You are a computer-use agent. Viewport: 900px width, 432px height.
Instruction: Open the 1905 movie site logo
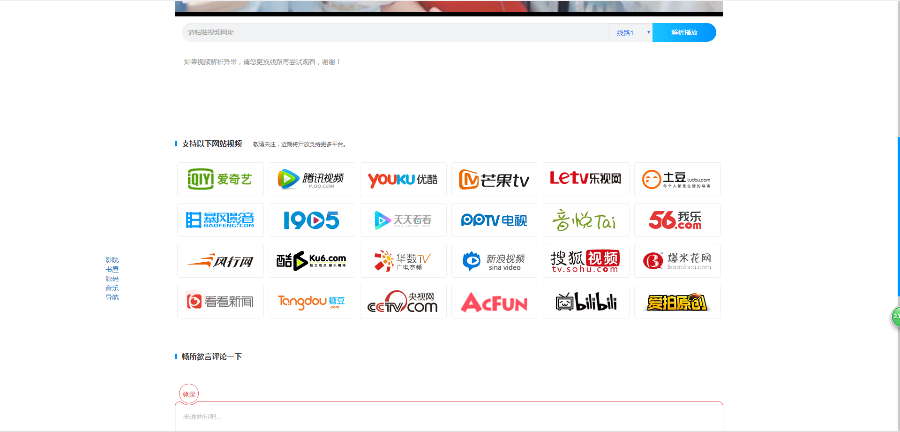[312, 220]
